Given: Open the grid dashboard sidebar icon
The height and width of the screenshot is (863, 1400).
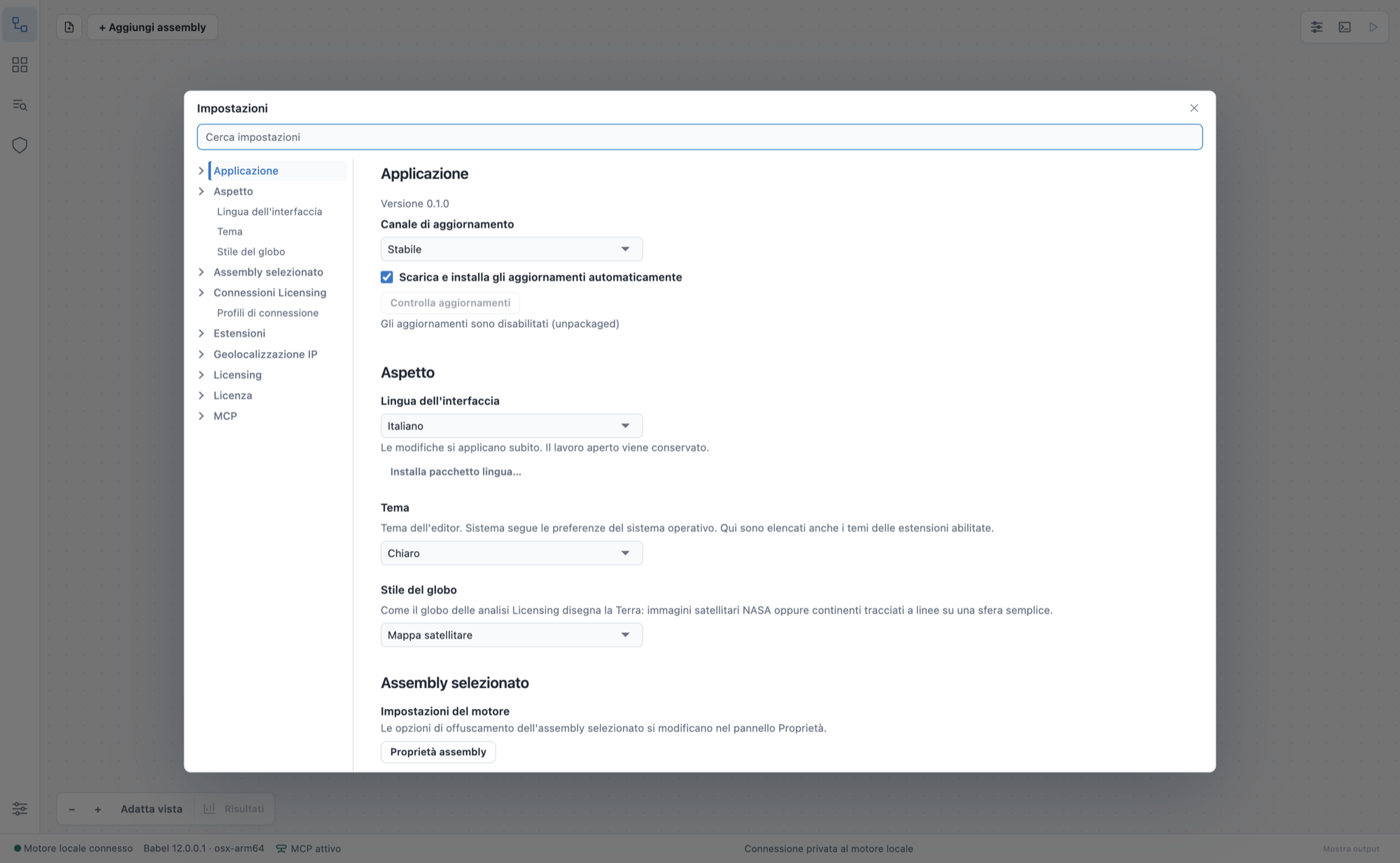Looking at the screenshot, I should pos(20,65).
